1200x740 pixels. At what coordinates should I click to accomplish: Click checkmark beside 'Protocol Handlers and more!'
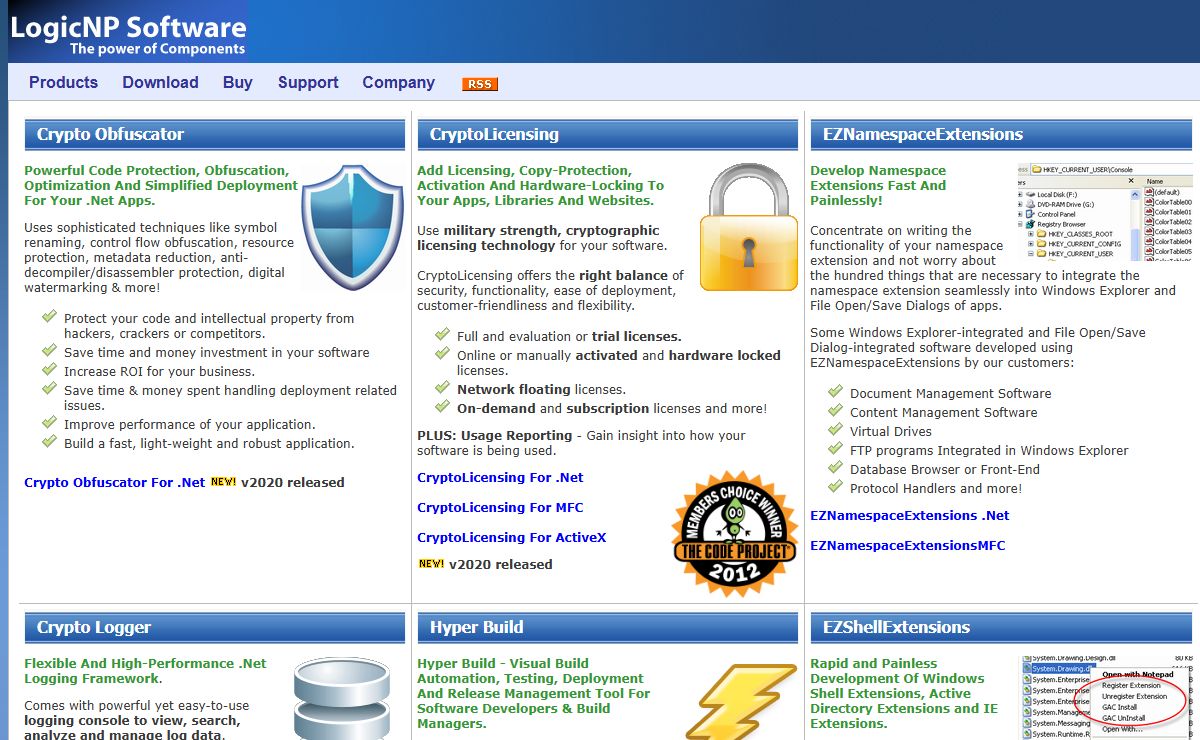[835, 486]
